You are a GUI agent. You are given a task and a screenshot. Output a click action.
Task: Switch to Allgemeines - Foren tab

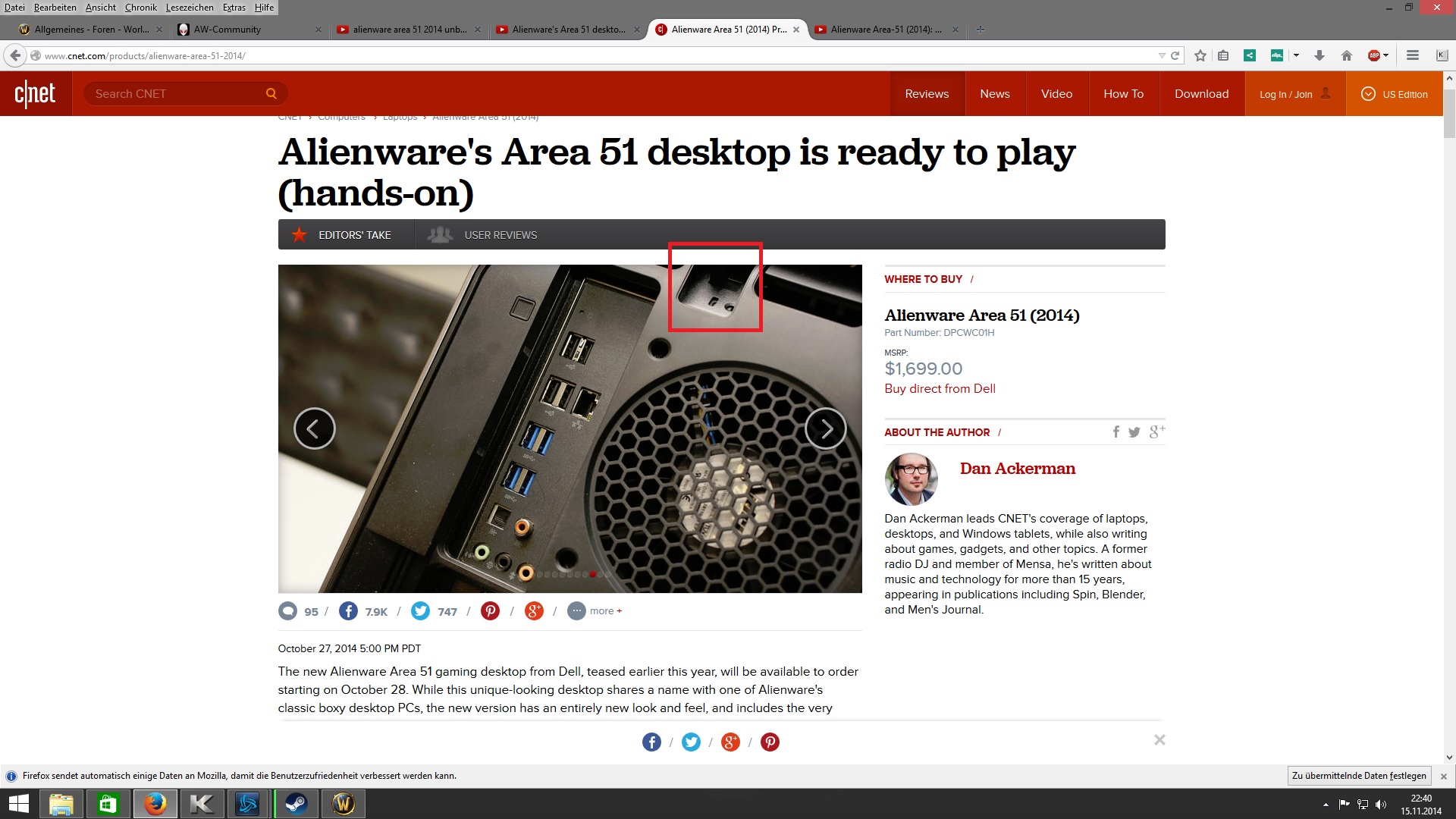89,30
